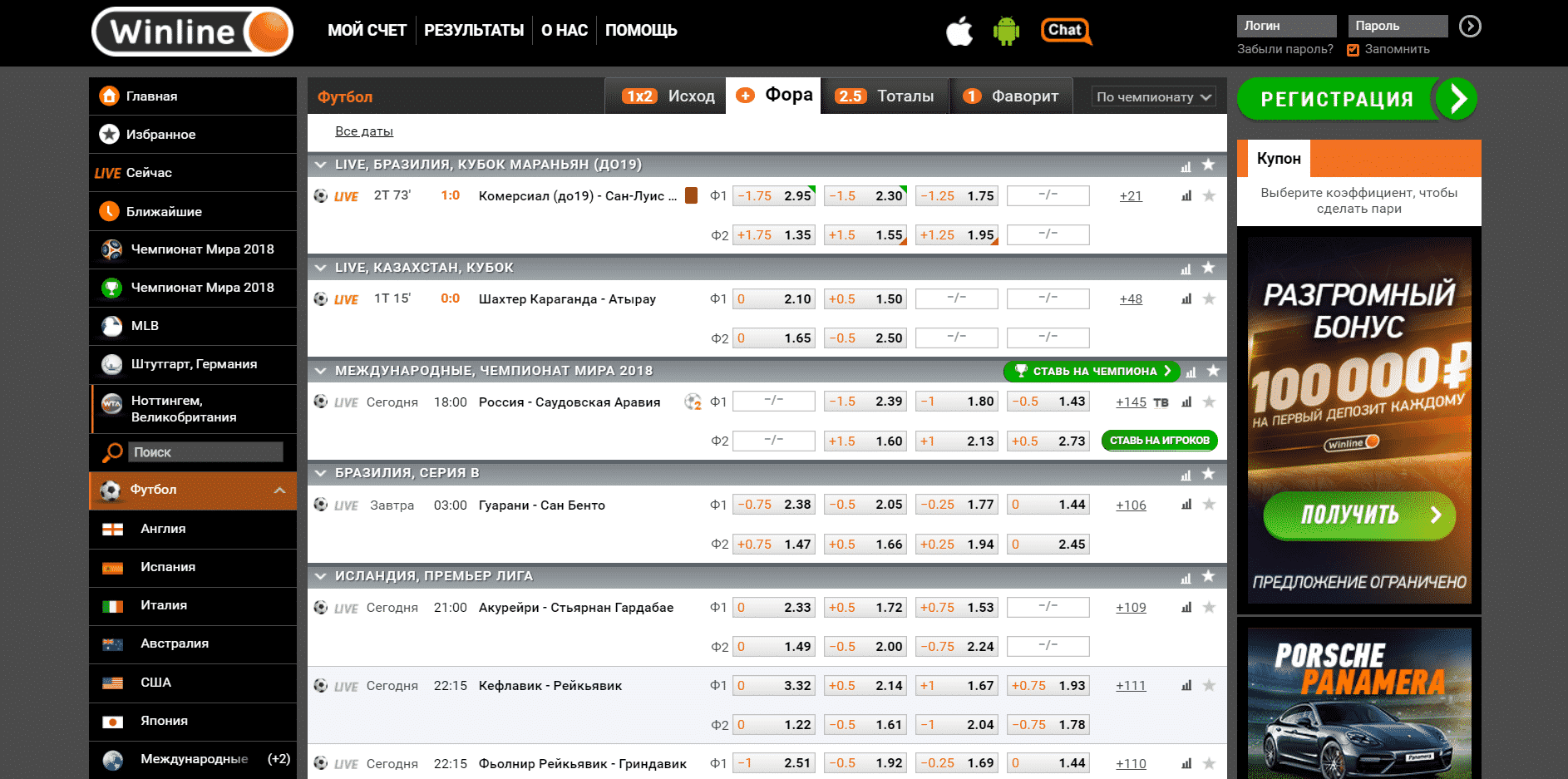Open statistics icon for Шахтер Караганда - Атырау

[x=1186, y=299]
